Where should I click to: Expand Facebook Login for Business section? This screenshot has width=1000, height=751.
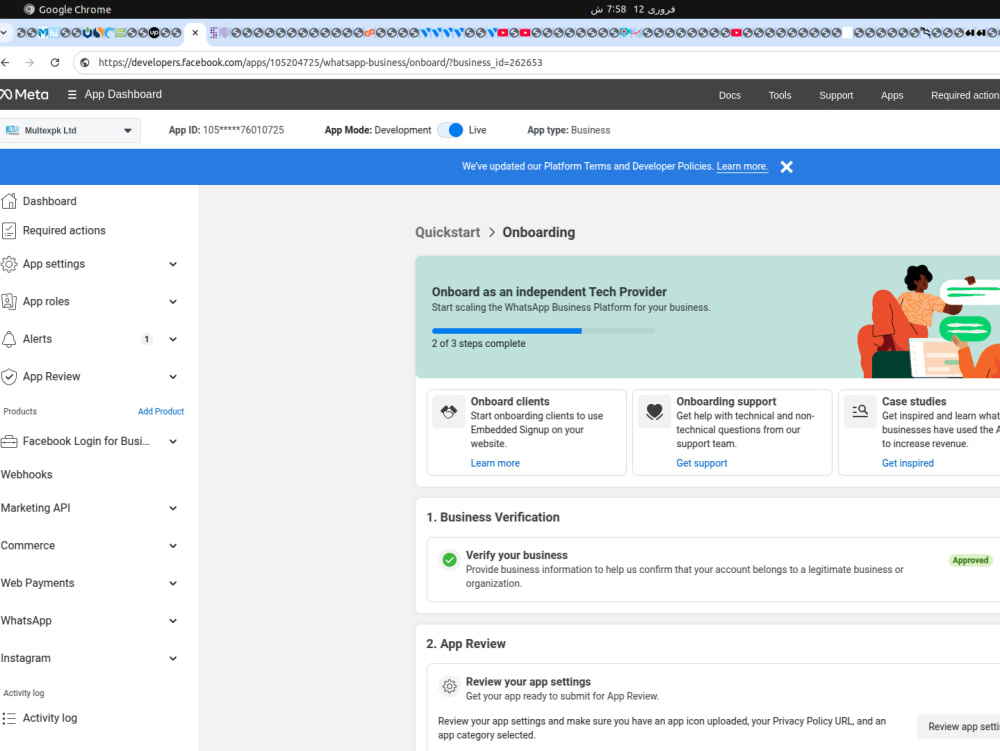pyautogui.click(x=173, y=441)
